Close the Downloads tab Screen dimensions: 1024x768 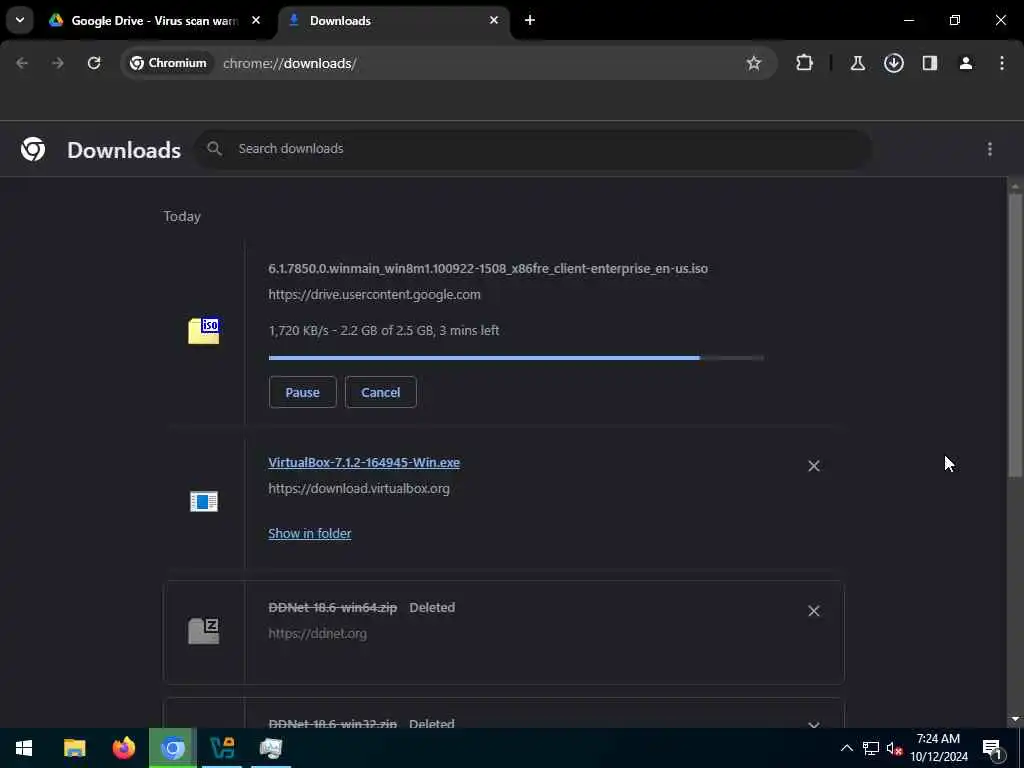click(494, 20)
